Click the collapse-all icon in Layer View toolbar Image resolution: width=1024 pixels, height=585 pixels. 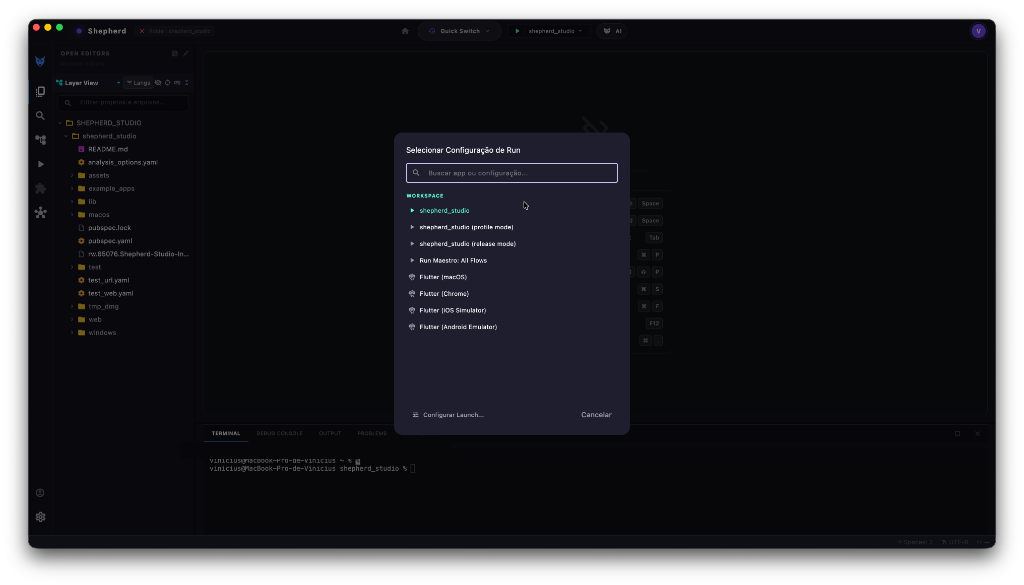point(187,83)
